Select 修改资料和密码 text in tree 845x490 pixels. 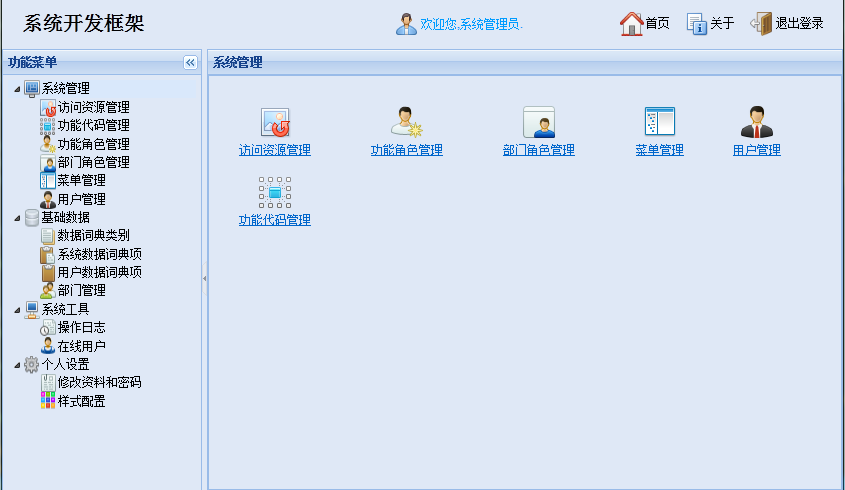[100, 382]
